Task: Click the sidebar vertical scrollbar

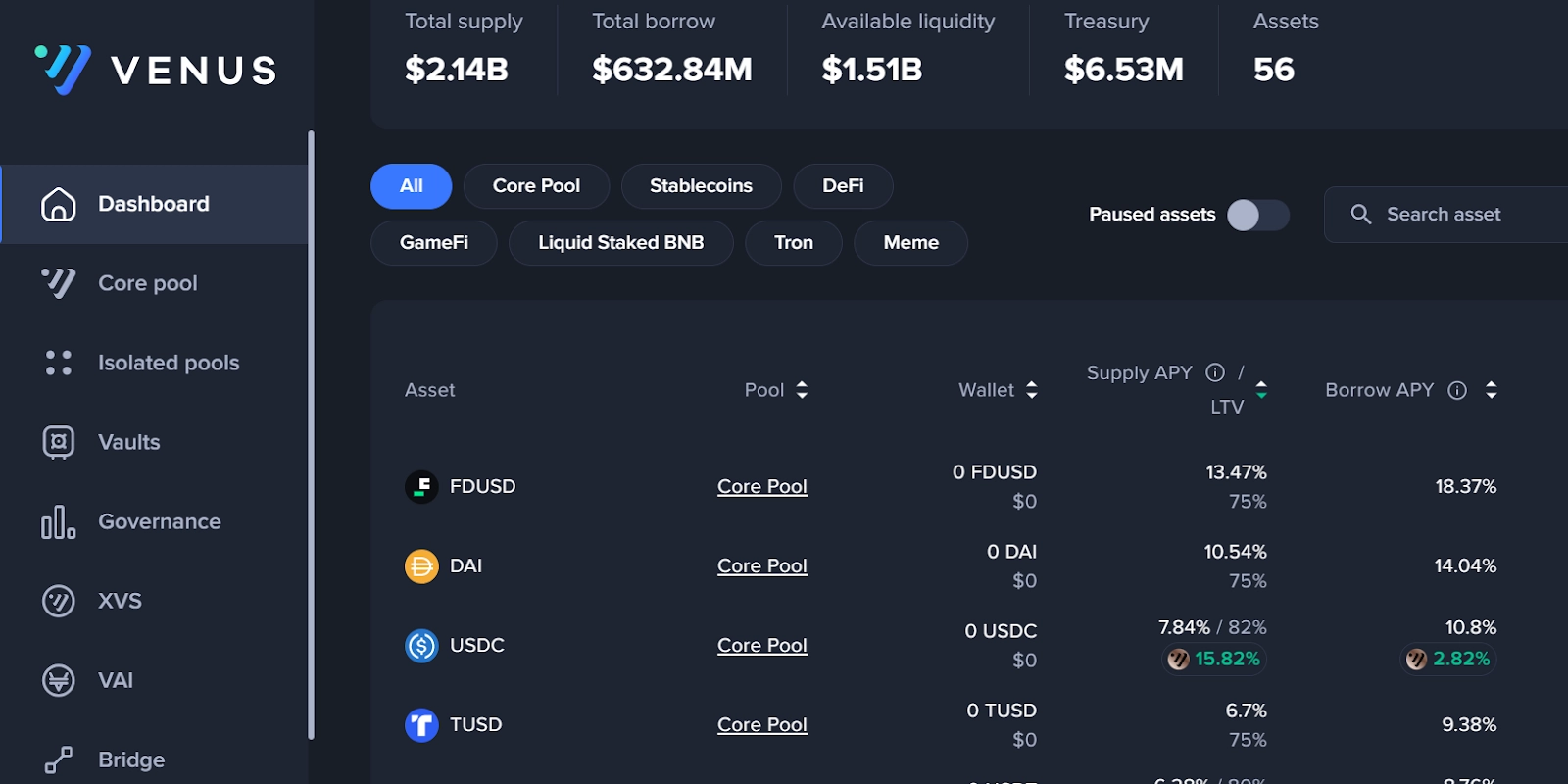Action: (311, 431)
